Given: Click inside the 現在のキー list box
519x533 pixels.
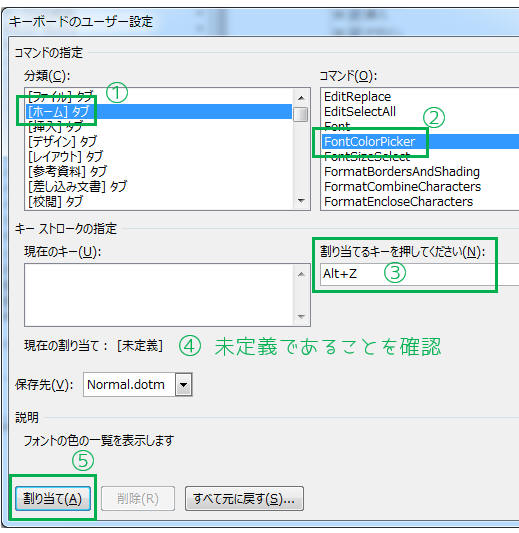Looking at the screenshot, I should coord(158,295).
